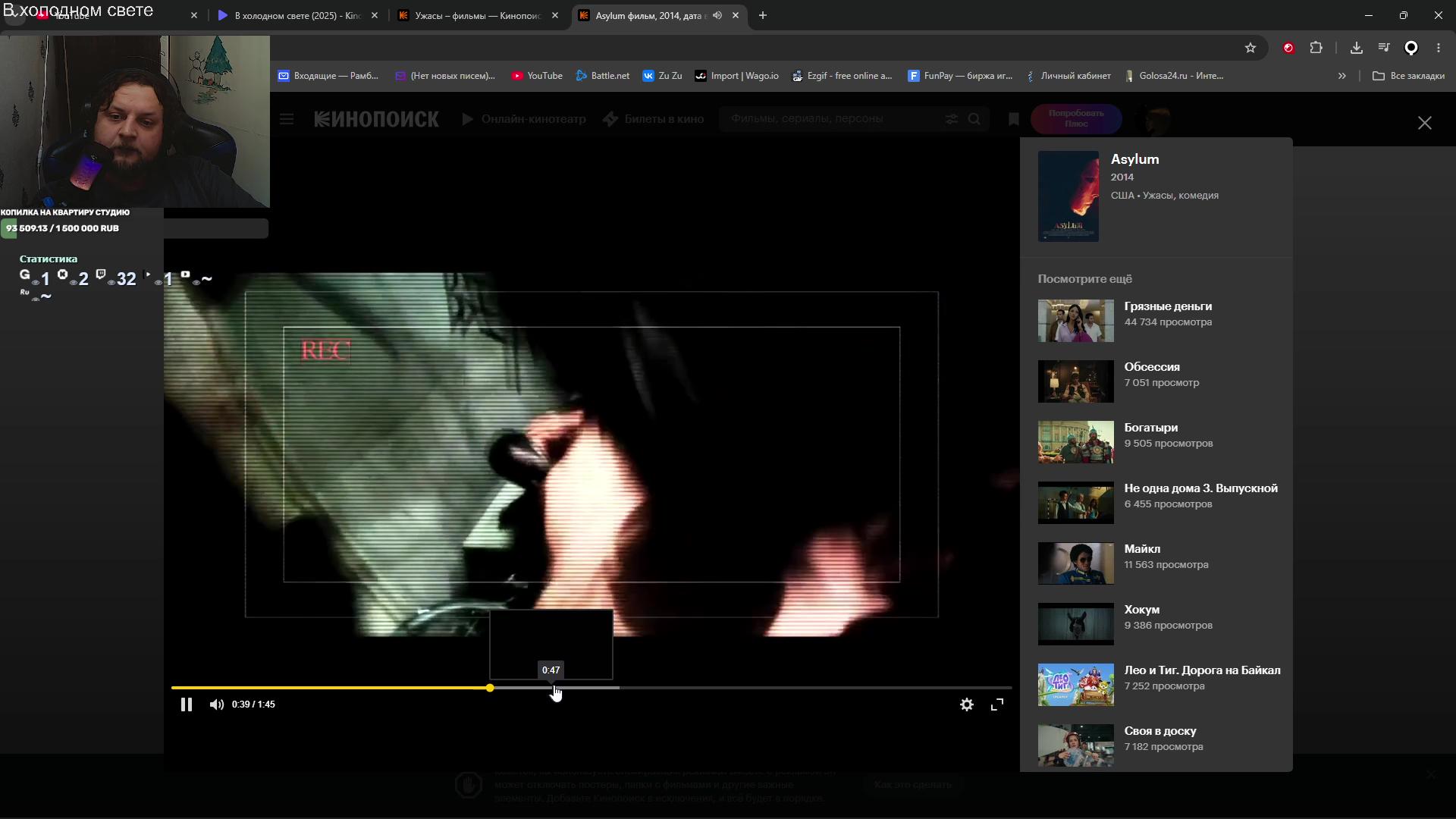The image size is (1456, 819).
Task: Open the YouTube bookmark
Action: (537, 76)
